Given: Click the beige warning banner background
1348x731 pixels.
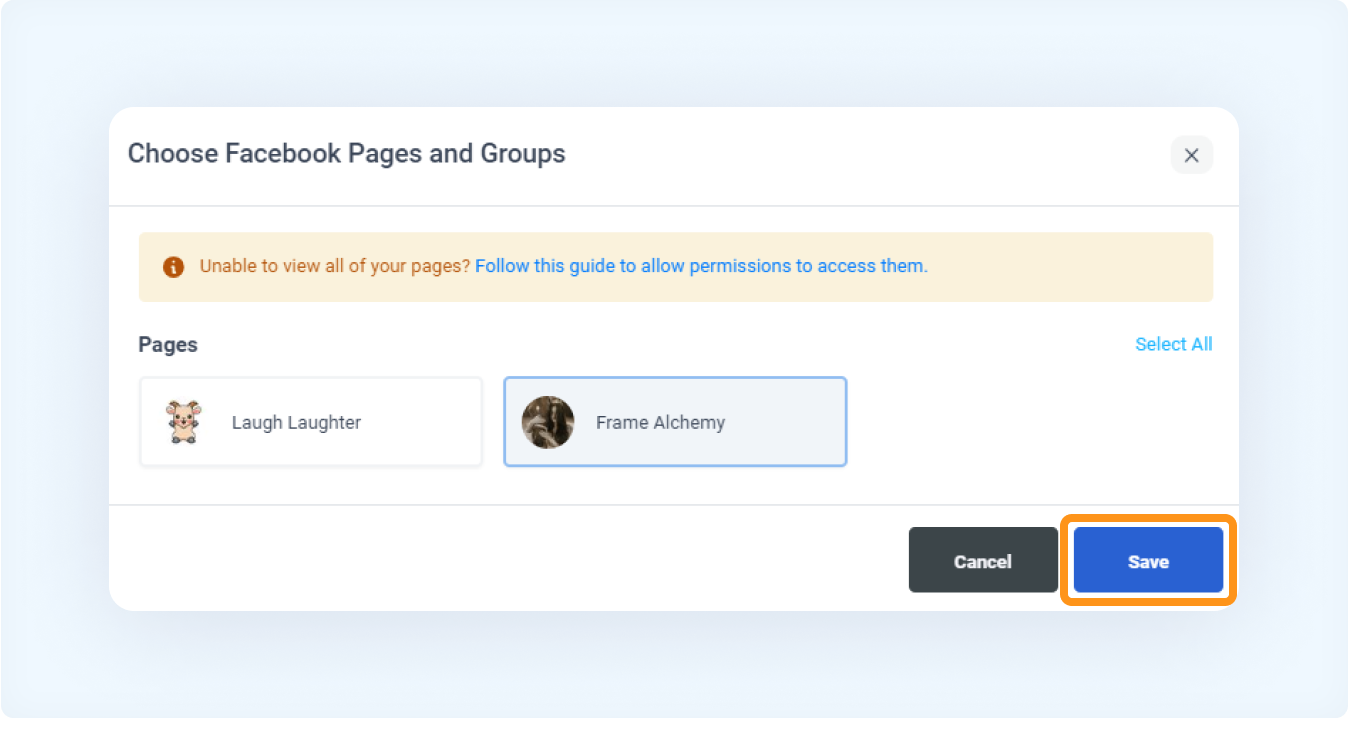Looking at the screenshot, I should coord(1070,267).
